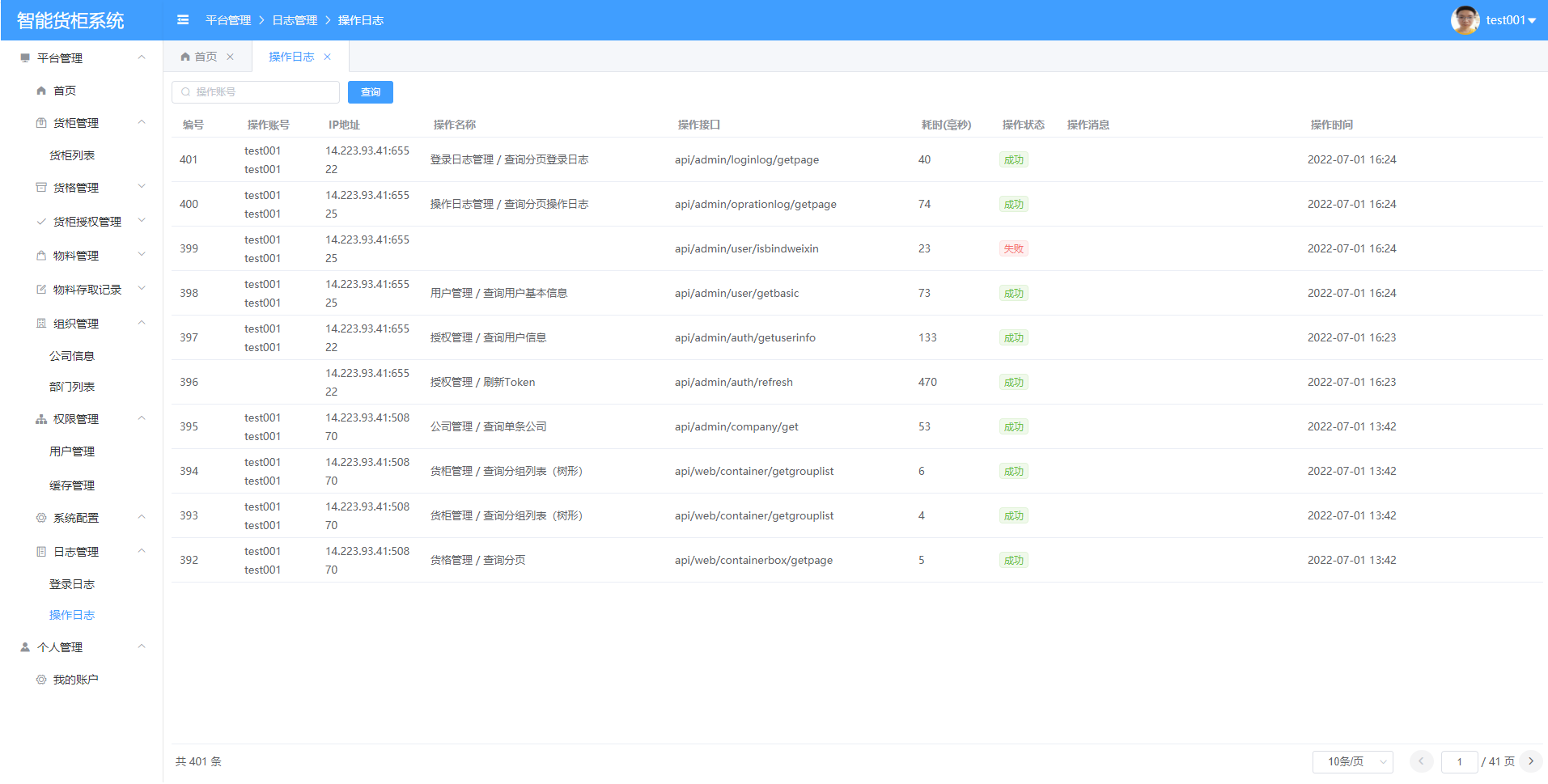Click the 权限管理 sidebar icon
The height and width of the screenshot is (784, 1548).
pos(41,419)
